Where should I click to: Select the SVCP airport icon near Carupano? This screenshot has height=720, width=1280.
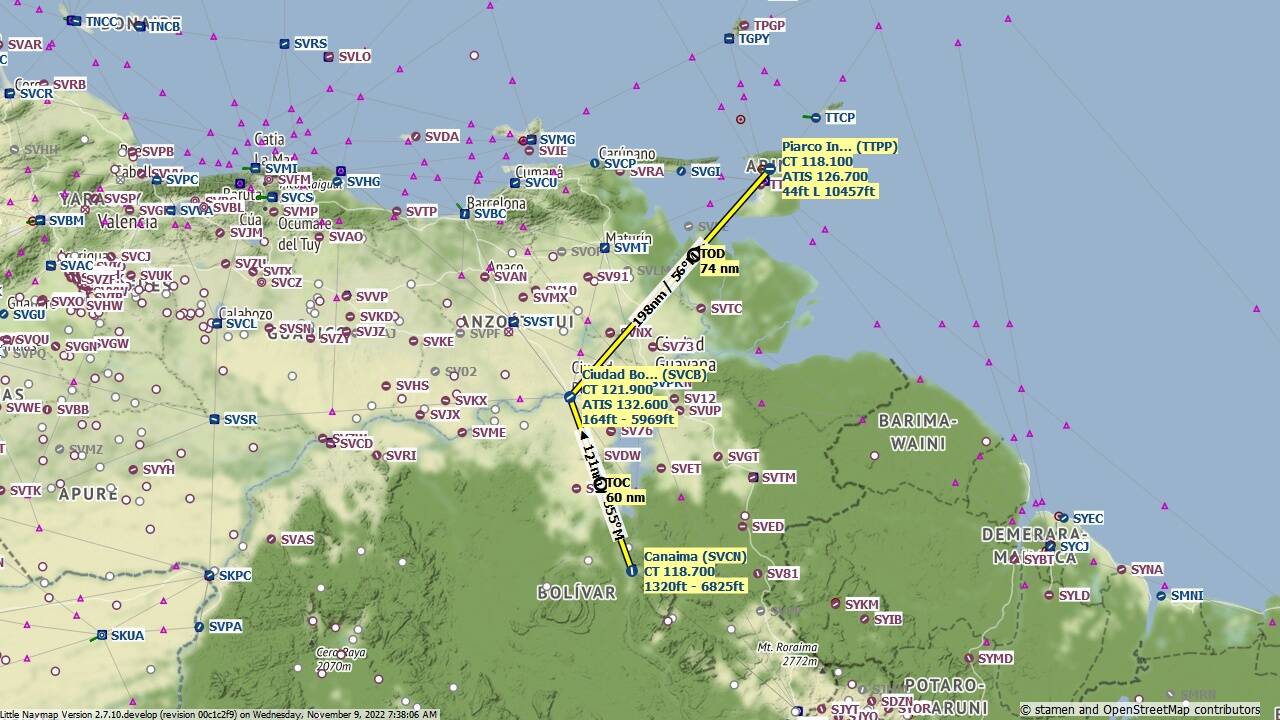point(595,163)
